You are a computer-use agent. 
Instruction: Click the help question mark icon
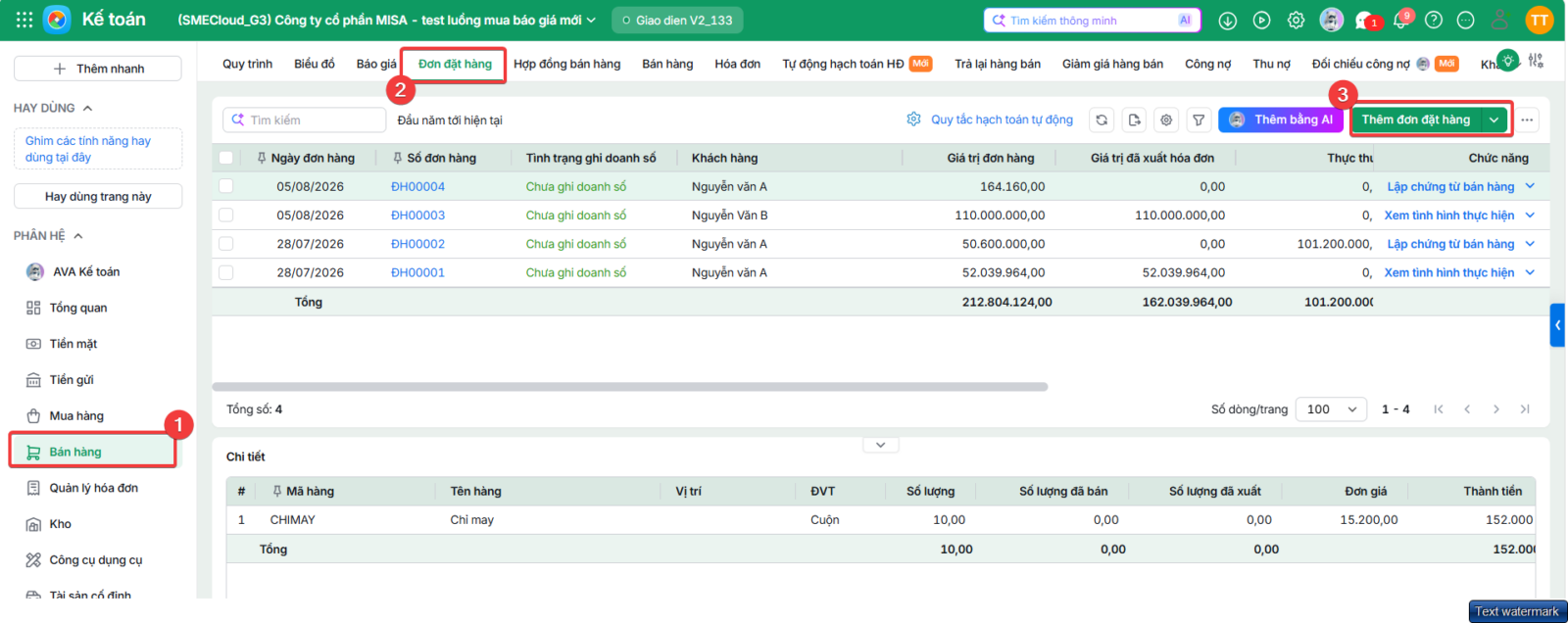pos(1434,20)
